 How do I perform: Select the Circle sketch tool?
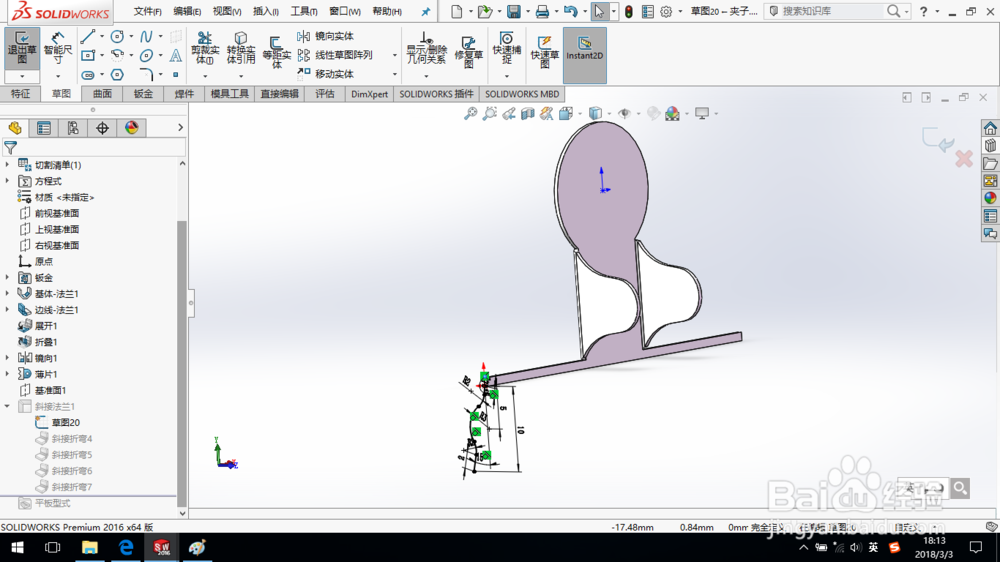tap(117, 36)
